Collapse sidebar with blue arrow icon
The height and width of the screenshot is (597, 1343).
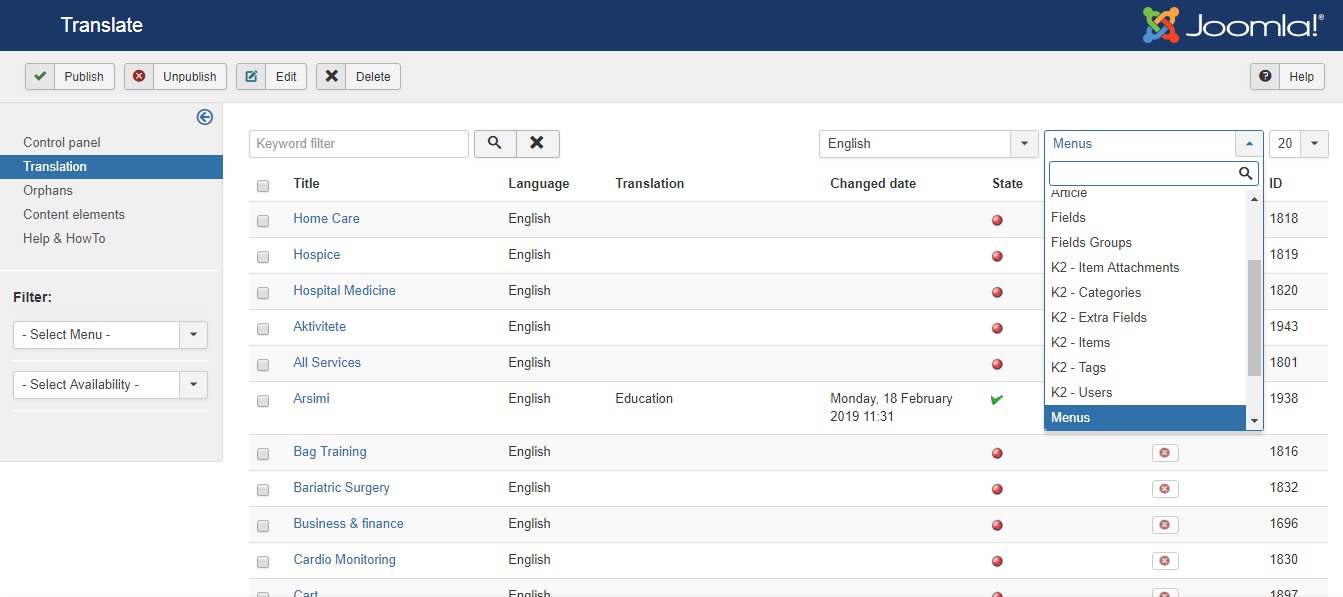tap(205, 117)
